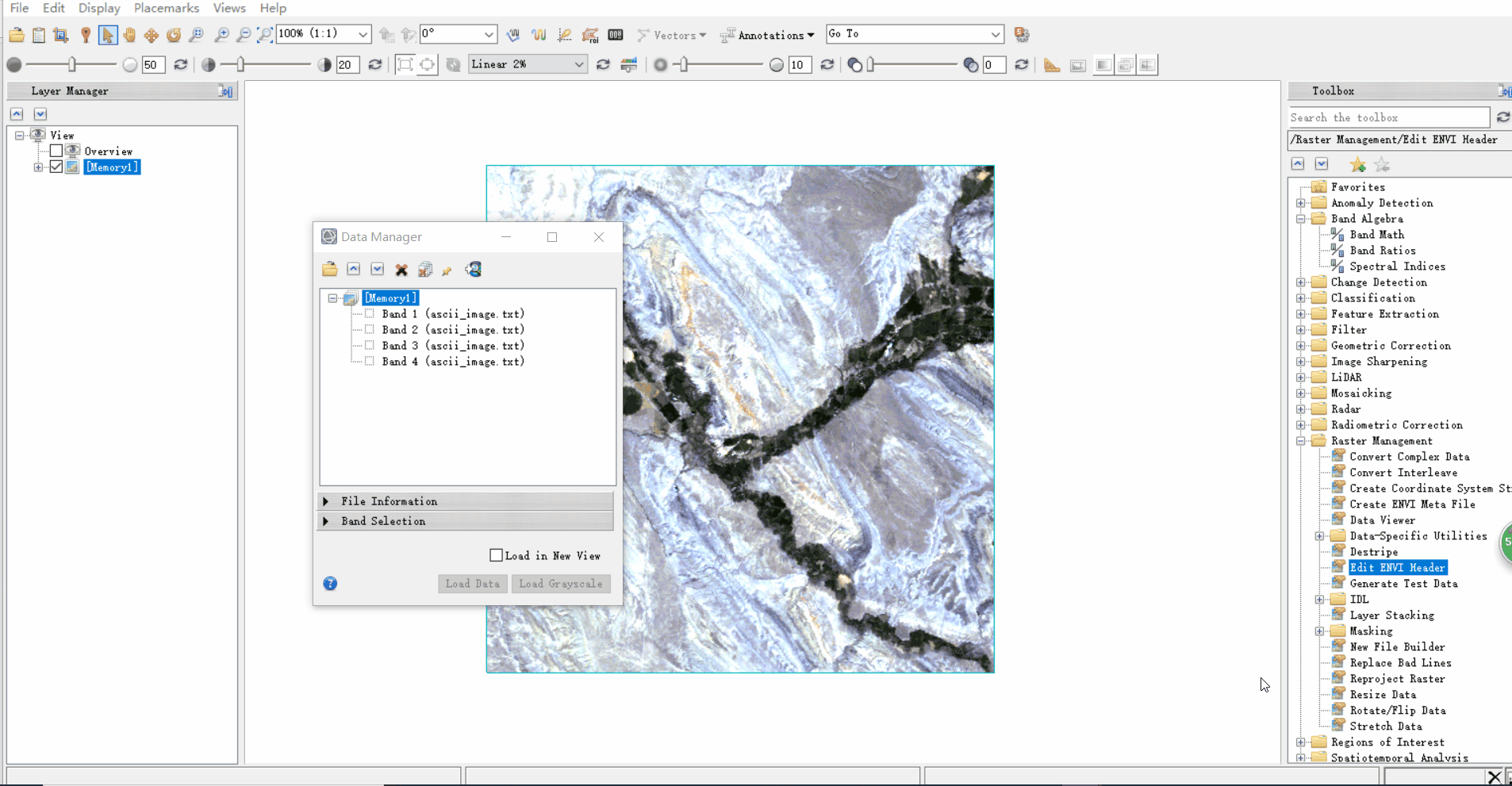Click the Zoom Out magnifier
Screen dimensions: 1512x786
244,35
